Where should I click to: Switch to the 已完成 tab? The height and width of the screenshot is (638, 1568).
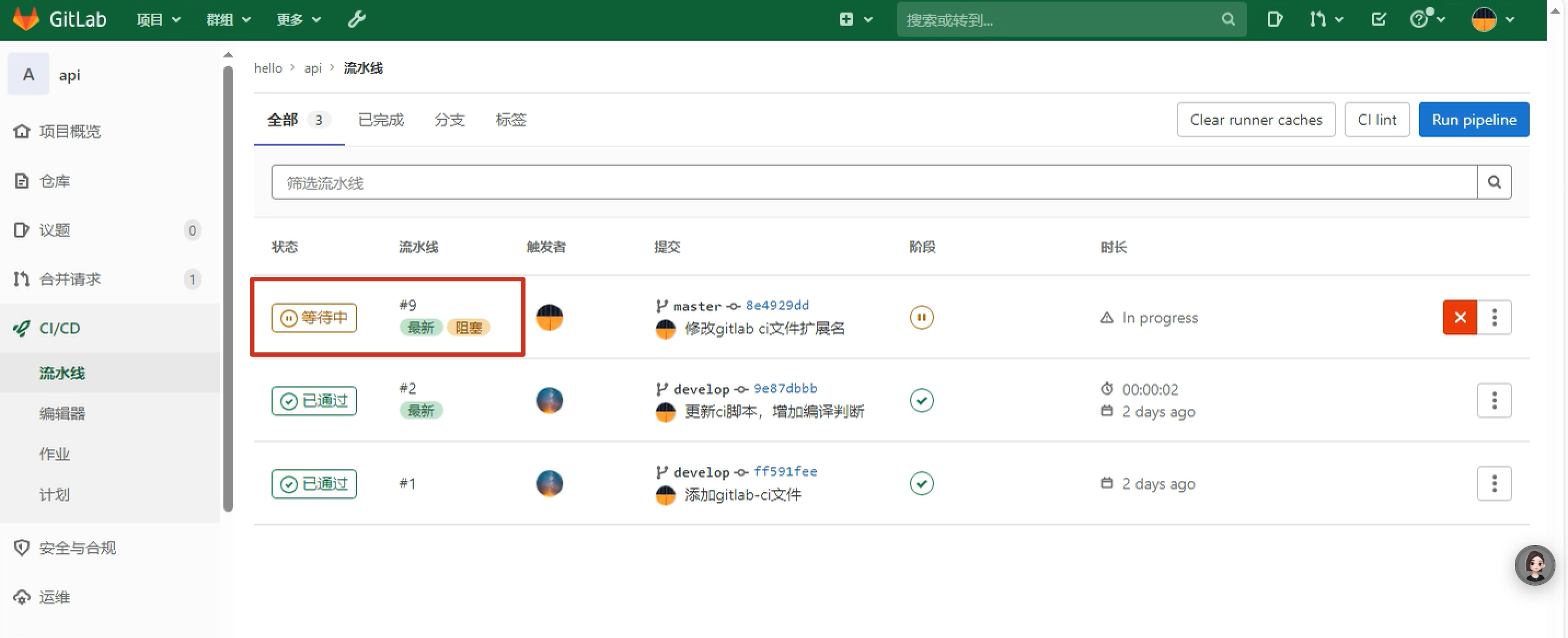coord(381,120)
